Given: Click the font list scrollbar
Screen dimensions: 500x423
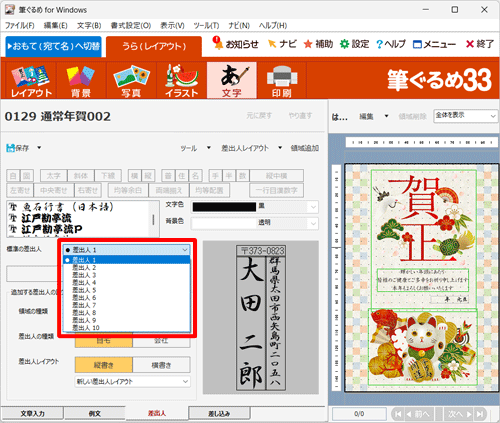Looking at the screenshot, I should coord(153,219).
